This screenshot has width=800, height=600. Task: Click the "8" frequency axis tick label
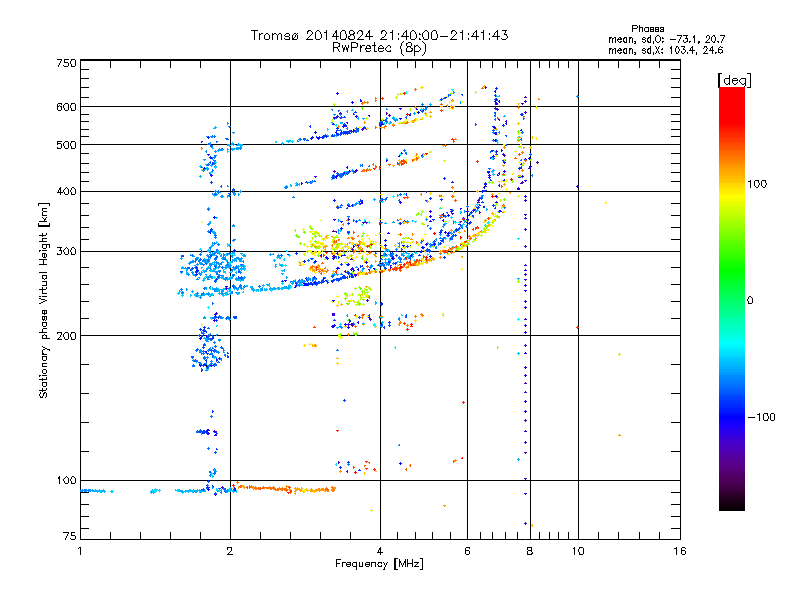pyautogui.click(x=530, y=551)
